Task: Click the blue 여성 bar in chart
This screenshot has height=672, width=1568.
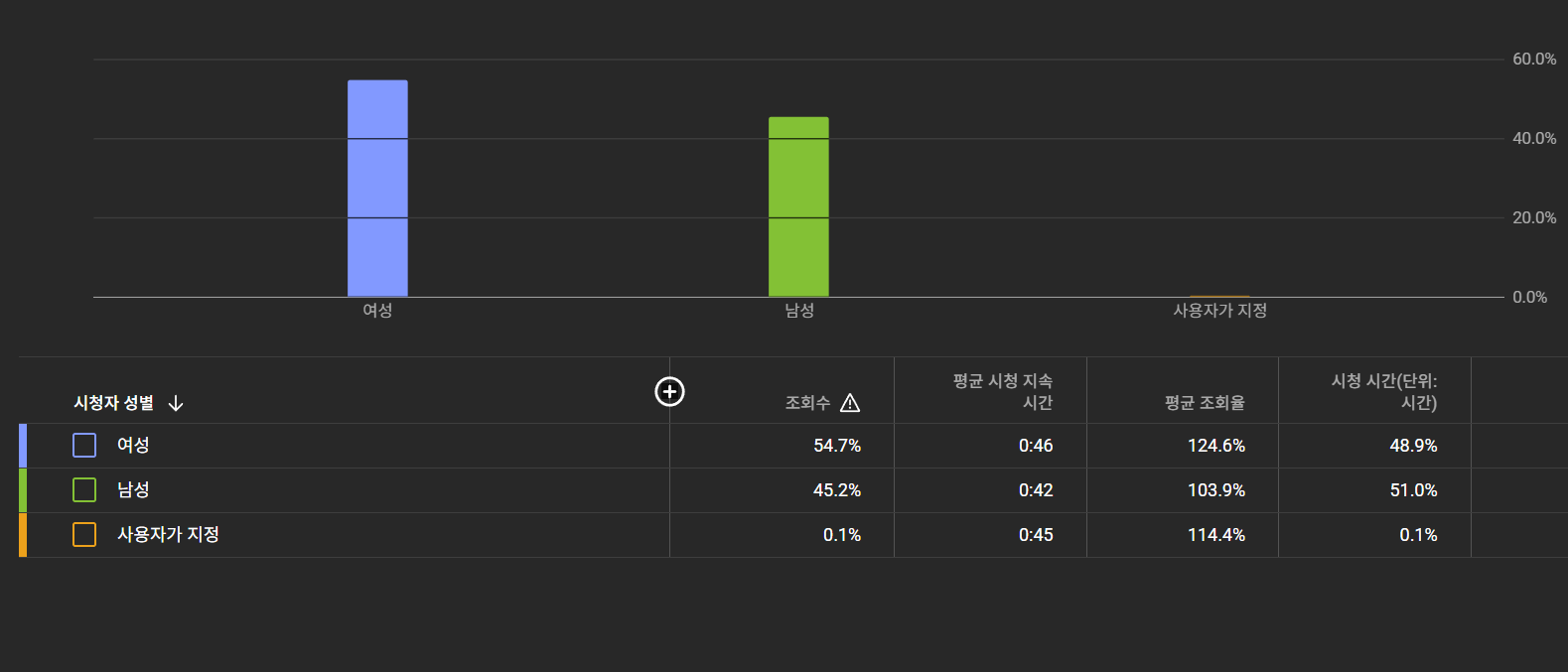Action: pos(377,189)
